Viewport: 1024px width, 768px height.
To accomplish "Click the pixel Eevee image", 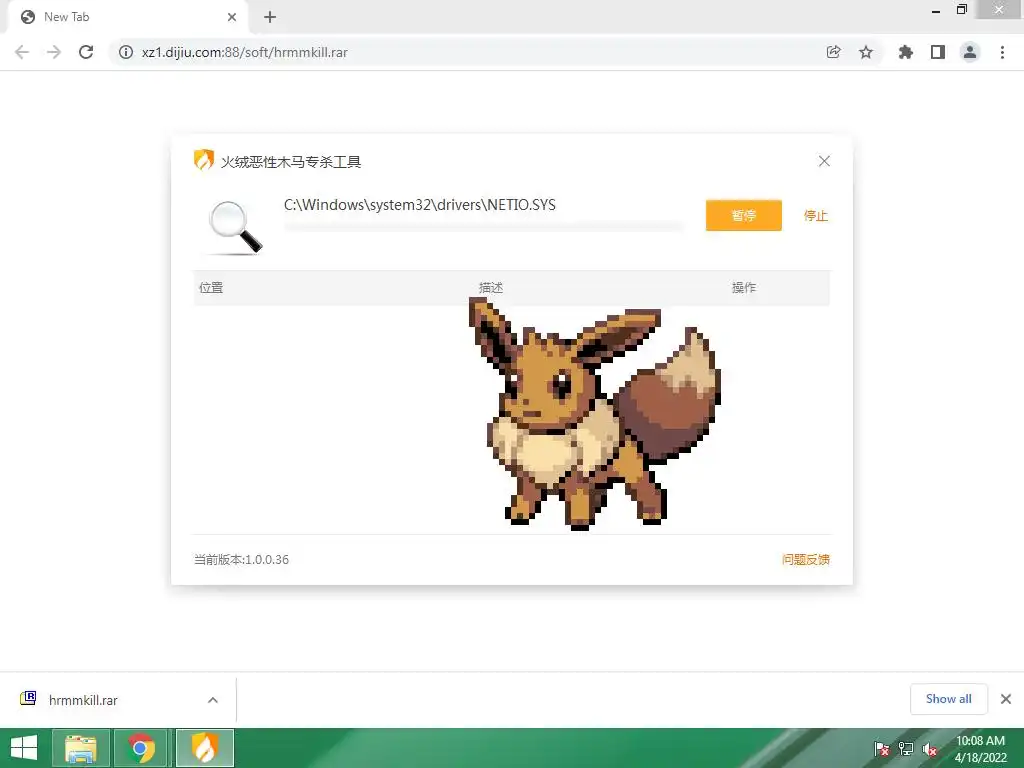I will (x=595, y=413).
